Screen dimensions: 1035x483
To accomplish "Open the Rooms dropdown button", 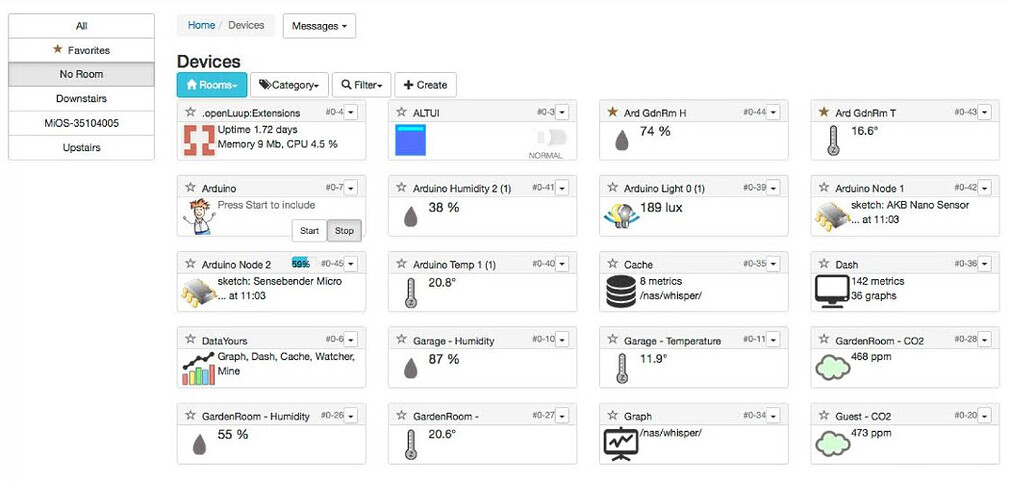I will point(212,84).
